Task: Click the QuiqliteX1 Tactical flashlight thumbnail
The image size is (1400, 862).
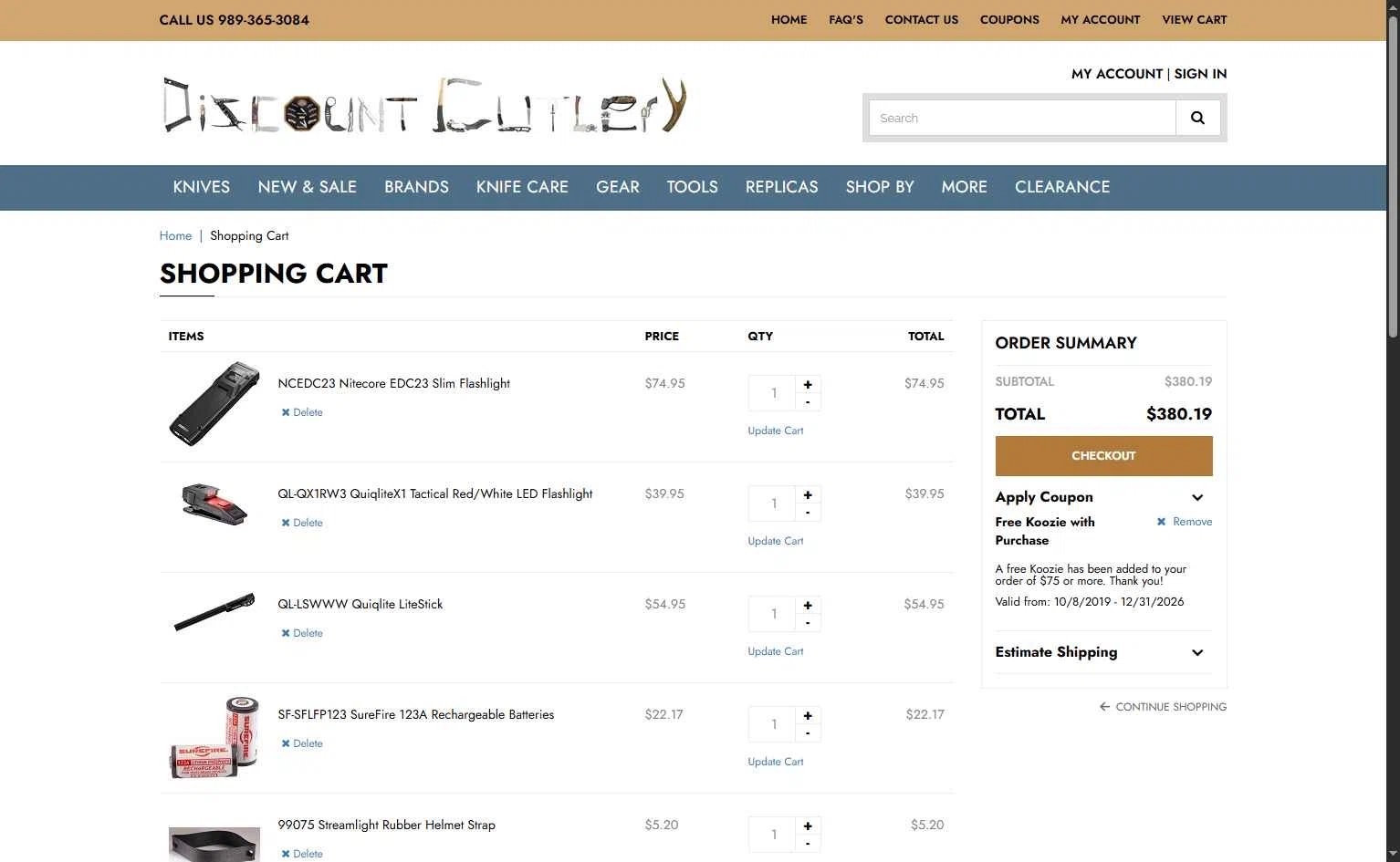Action: click(214, 504)
